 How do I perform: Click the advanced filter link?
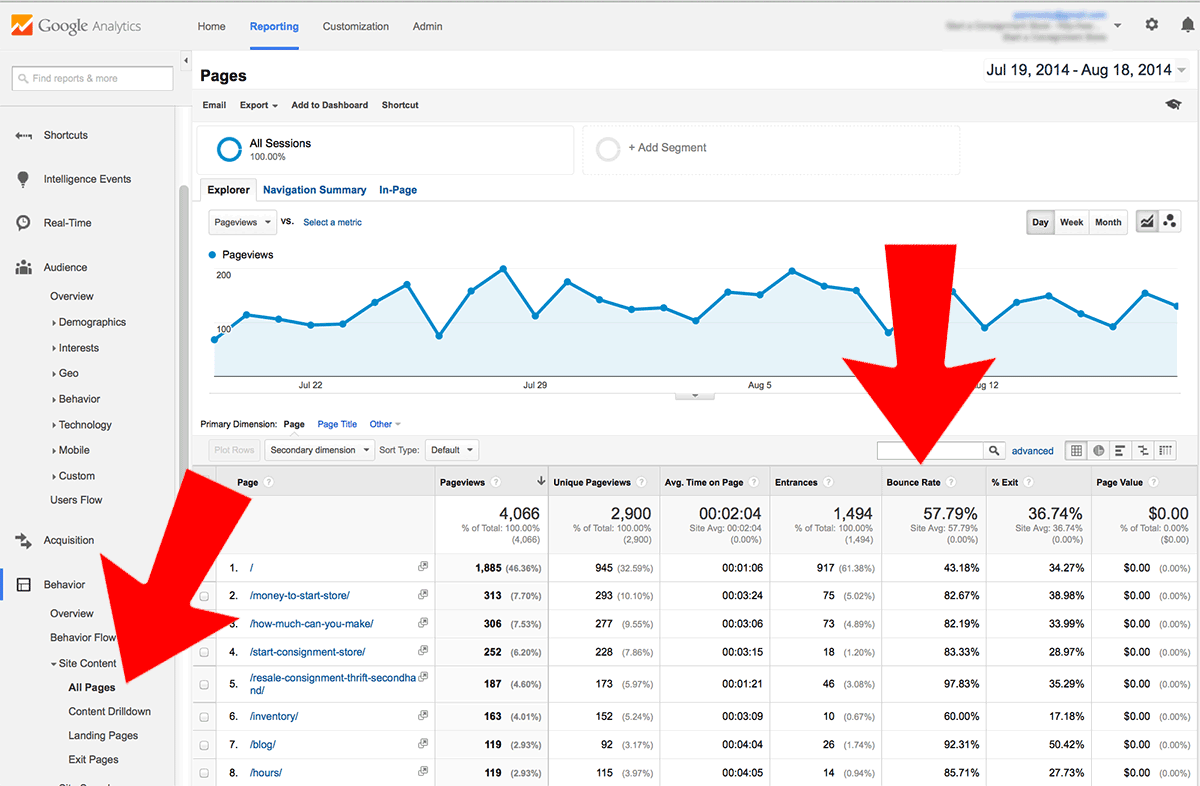1032,451
